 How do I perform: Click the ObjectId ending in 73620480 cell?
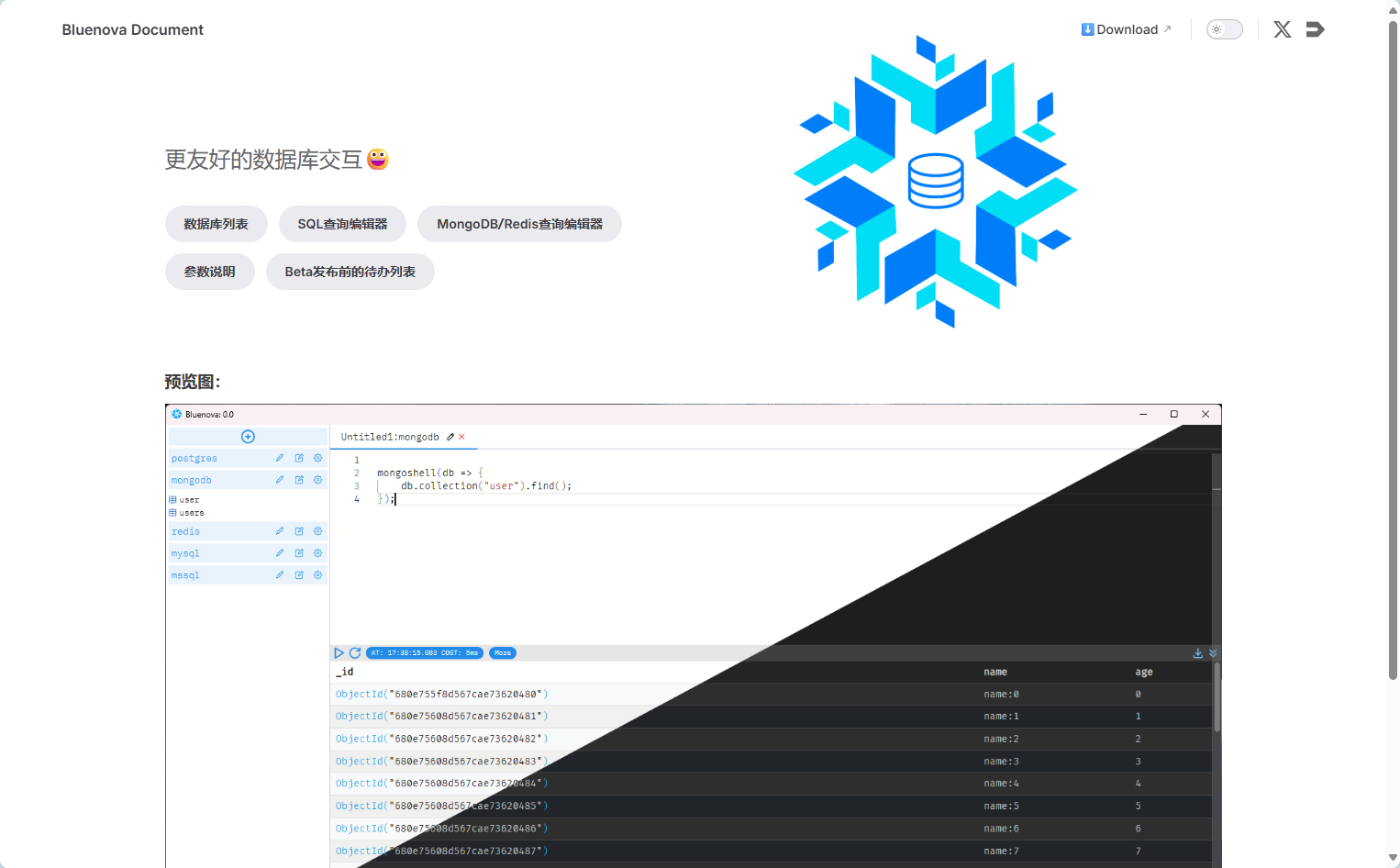[442, 695]
